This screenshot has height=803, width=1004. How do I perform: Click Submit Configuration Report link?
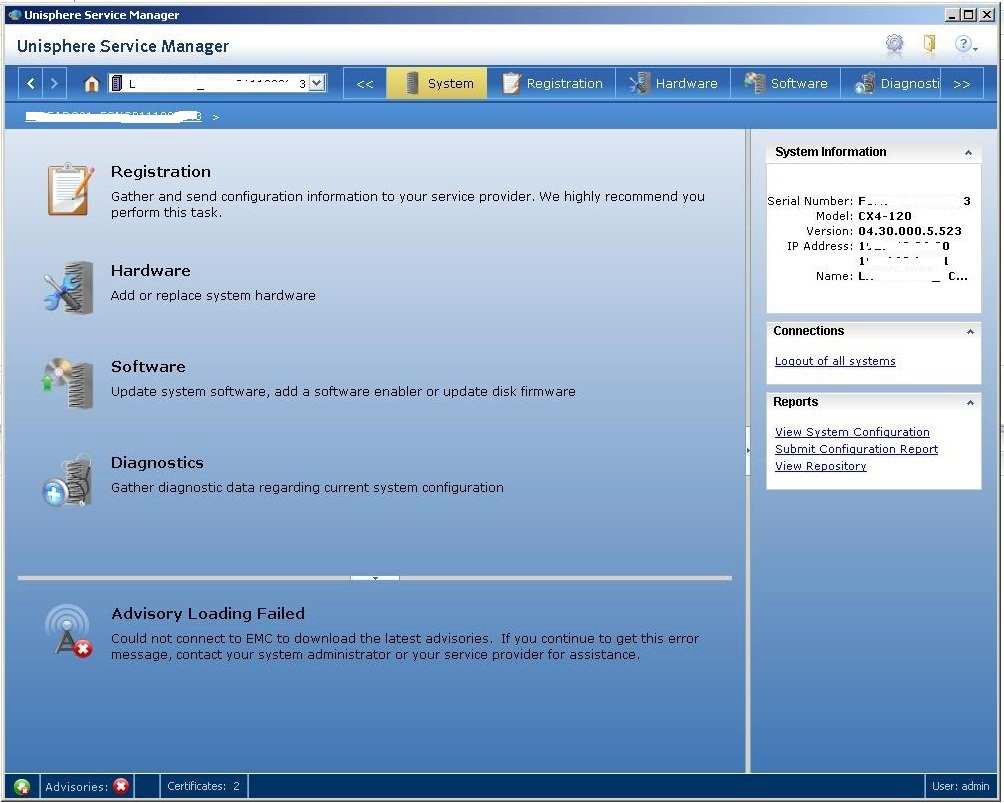856,449
